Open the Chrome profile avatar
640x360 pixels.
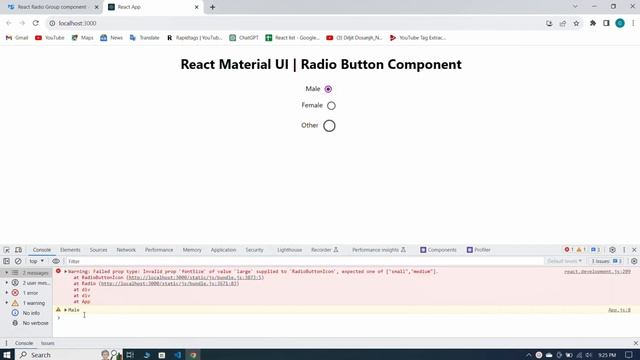tap(620, 23)
